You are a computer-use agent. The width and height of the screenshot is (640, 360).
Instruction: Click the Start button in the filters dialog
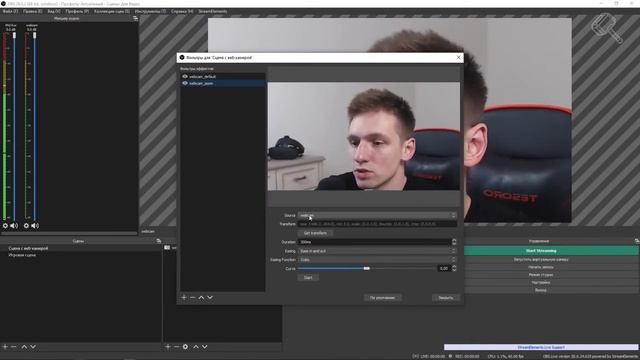pyautogui.click(x=308, y=278)
